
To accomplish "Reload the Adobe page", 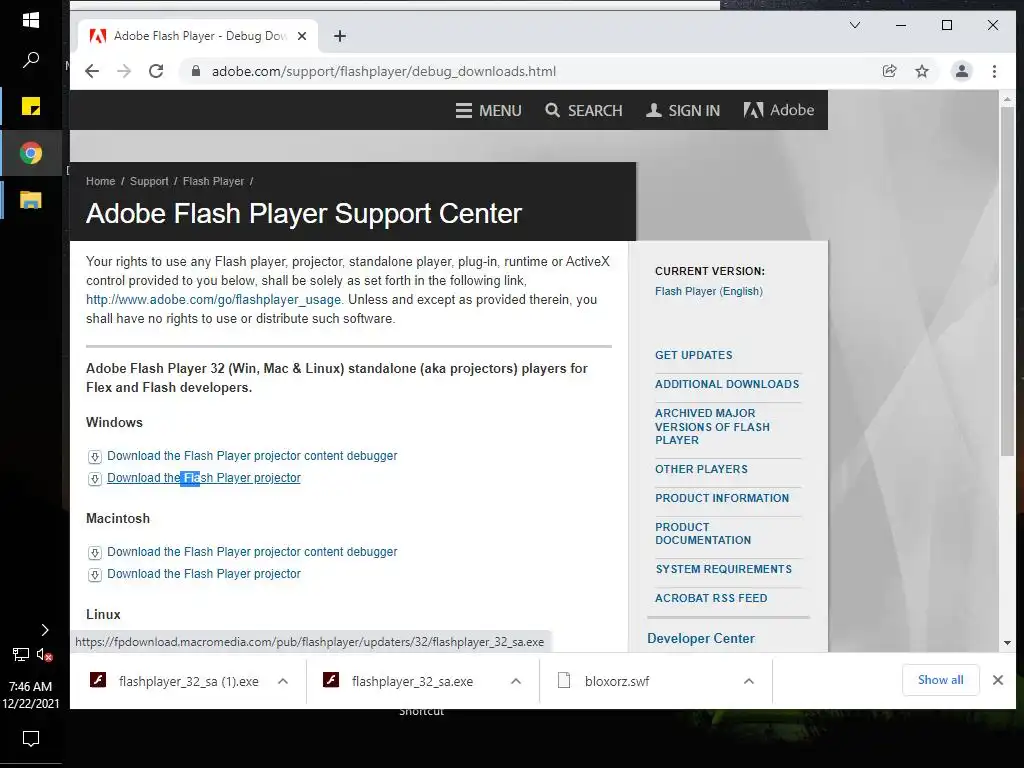I will click(156, 71).
